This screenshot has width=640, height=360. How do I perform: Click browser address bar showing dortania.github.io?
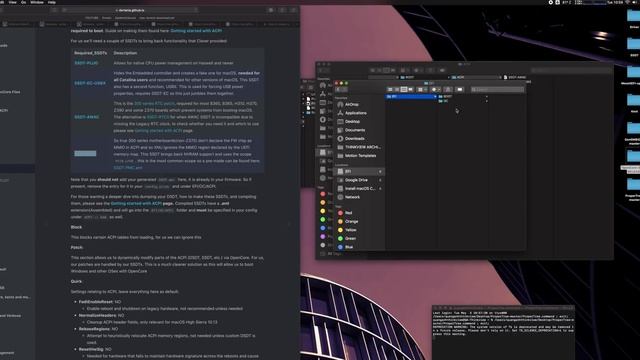click(x=130, y=10)
